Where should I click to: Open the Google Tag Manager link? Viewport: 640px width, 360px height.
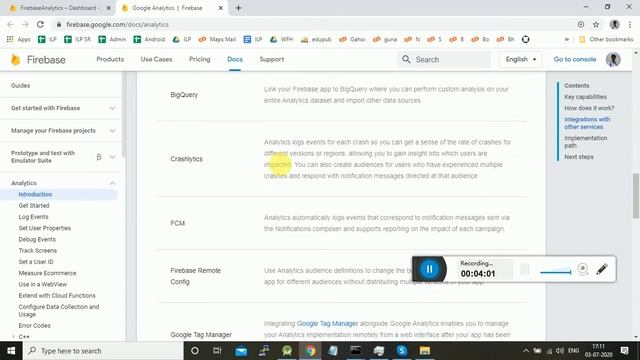pos(327,323)
